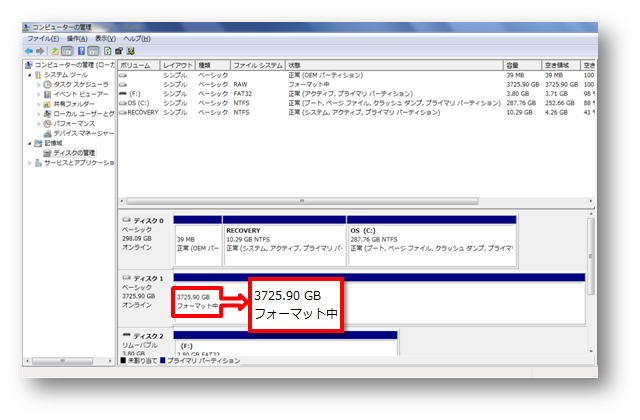Sort by the 状態 column header

pyautogui.click(x=394, y=65)
